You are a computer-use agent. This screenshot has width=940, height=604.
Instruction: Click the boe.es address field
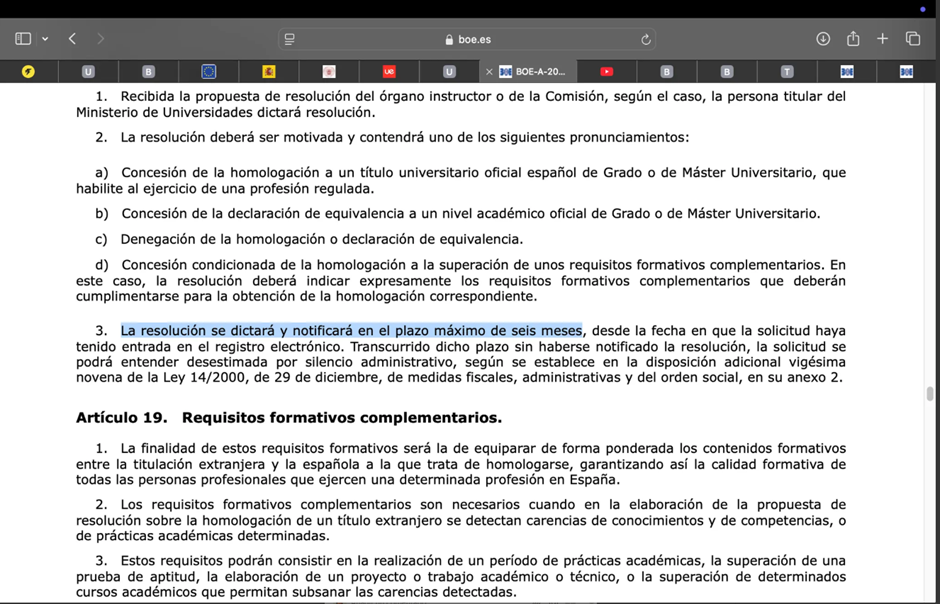tap(467, 40)
